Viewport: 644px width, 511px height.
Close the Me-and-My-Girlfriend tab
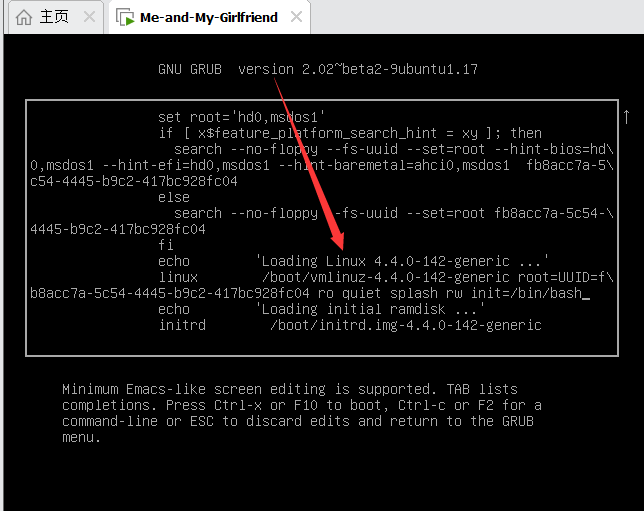point(297,17)
